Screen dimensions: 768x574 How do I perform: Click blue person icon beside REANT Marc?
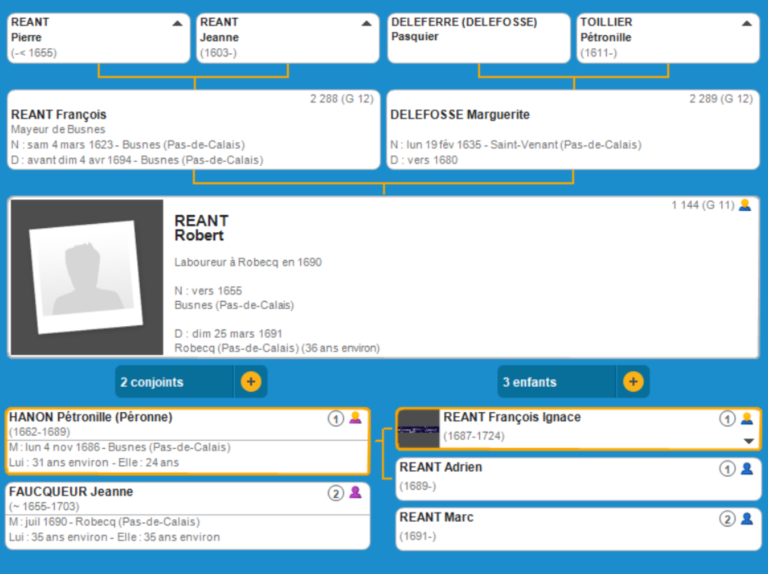[746, 518]
